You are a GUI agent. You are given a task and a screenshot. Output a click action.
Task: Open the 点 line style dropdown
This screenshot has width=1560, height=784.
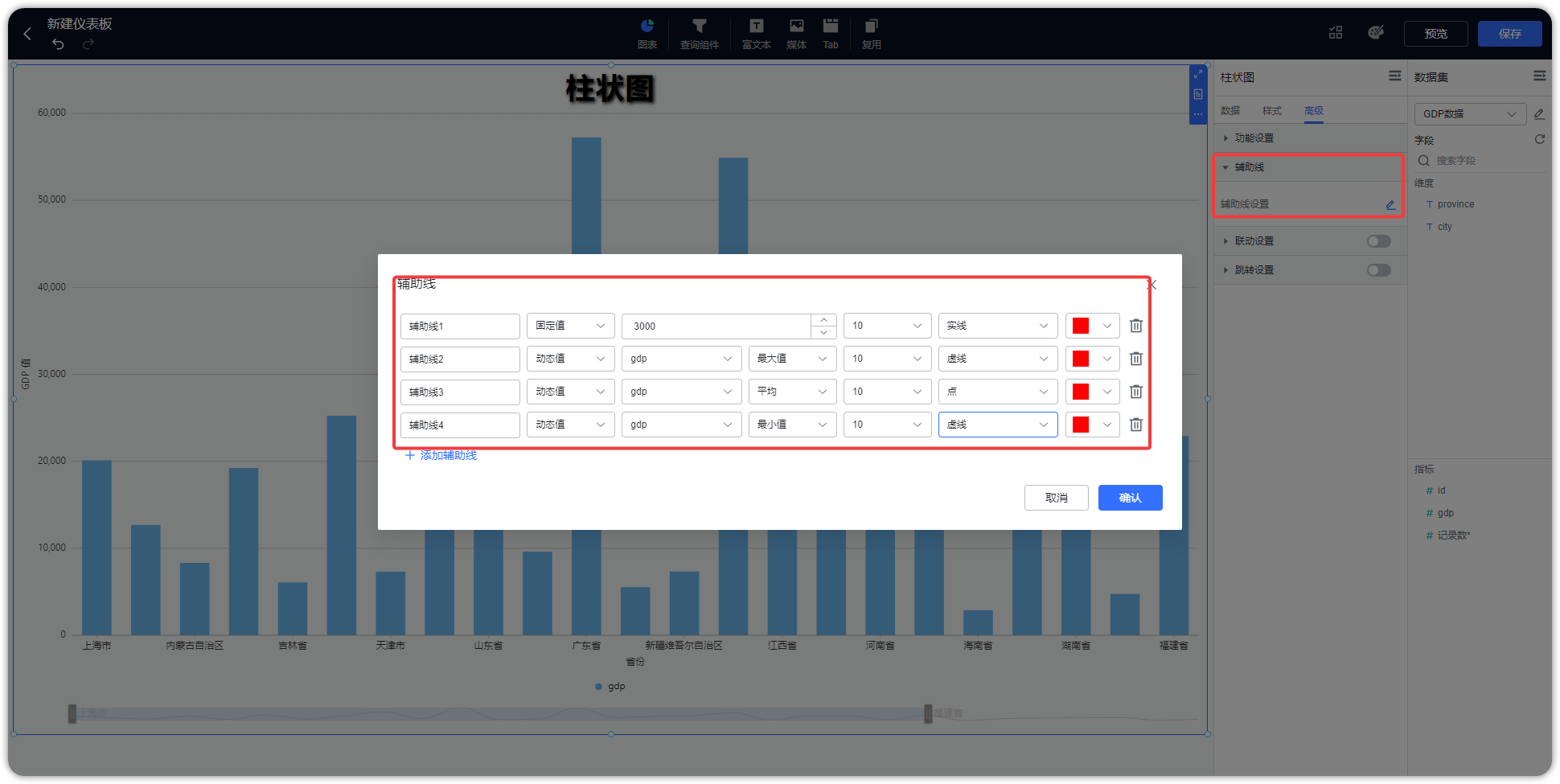point(998,392)
